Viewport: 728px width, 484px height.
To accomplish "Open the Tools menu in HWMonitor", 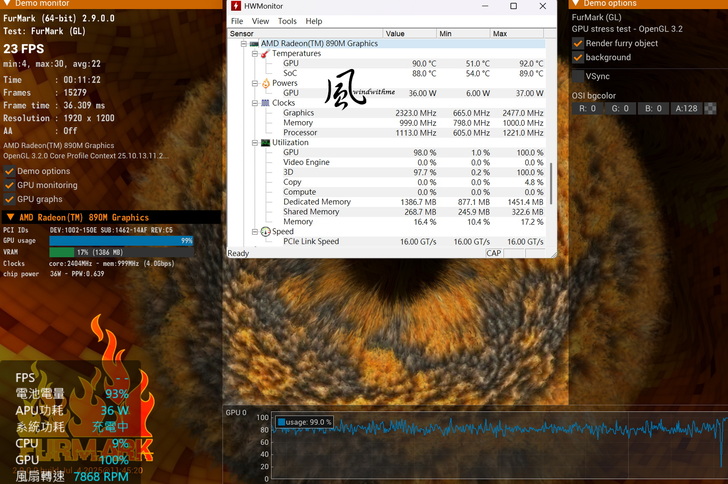I will tap(287, 21).
